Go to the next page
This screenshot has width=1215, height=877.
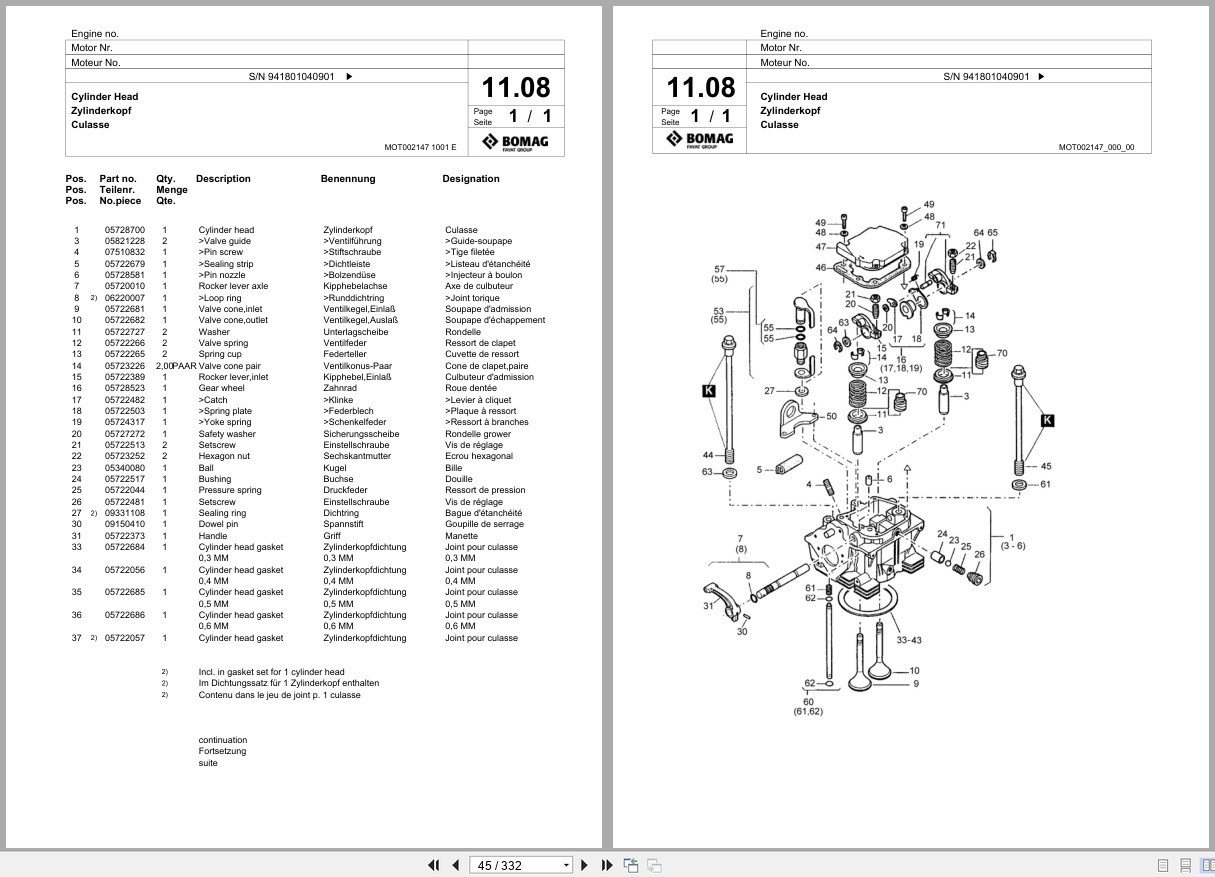pos(586,865)
